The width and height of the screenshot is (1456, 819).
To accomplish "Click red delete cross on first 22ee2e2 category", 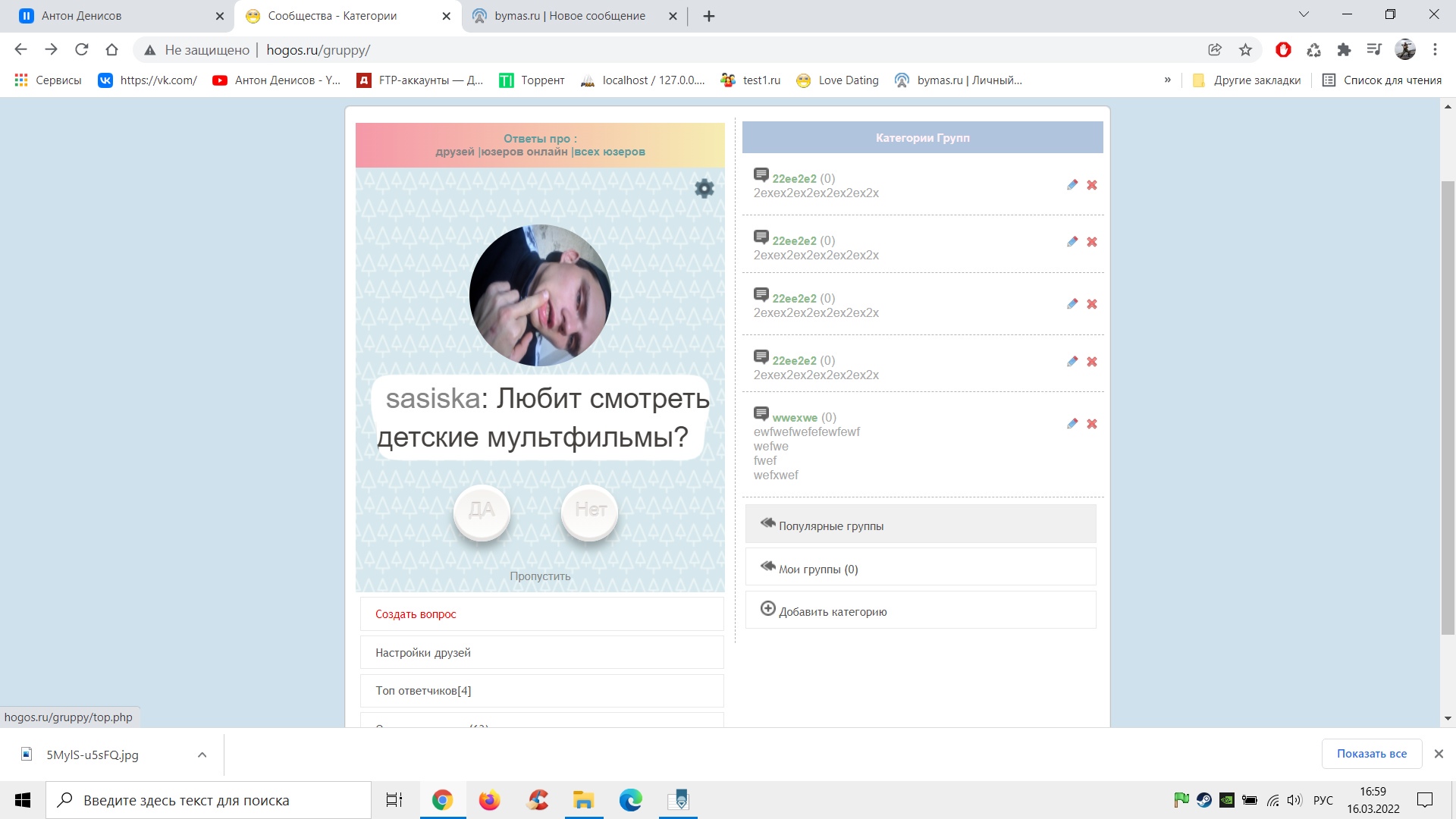I will (x=1092, y=185).
